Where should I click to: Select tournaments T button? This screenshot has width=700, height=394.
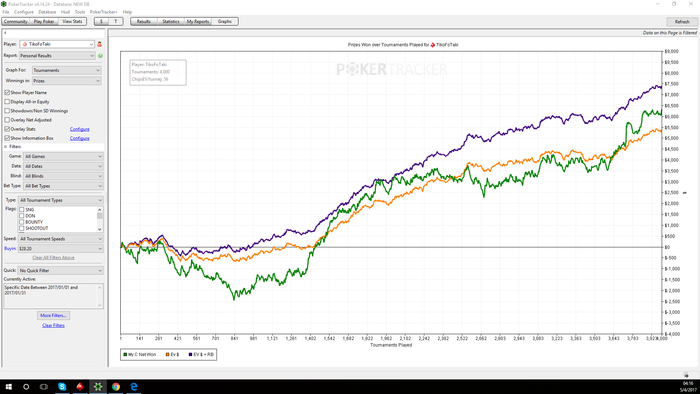pyautogui.click(x=116, y=21)
